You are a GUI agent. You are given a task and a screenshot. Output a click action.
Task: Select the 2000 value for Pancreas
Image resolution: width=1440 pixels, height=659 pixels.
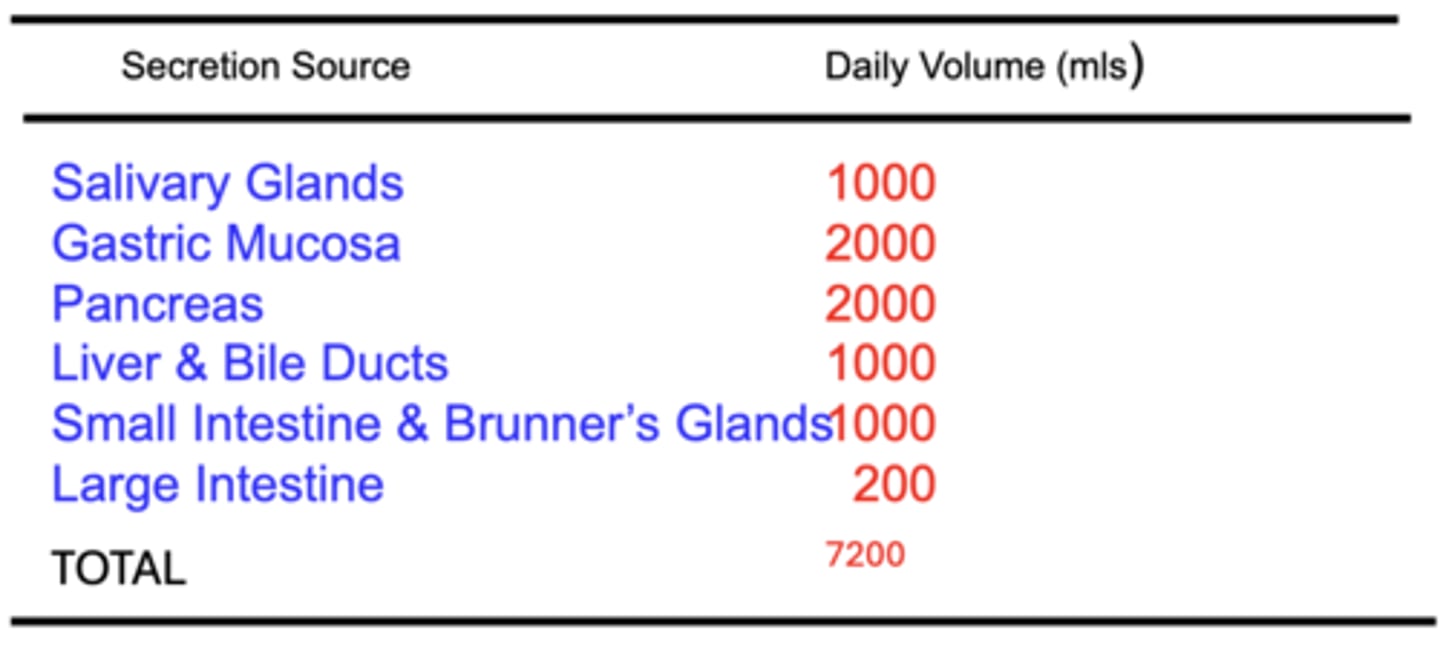click(880, 304)
